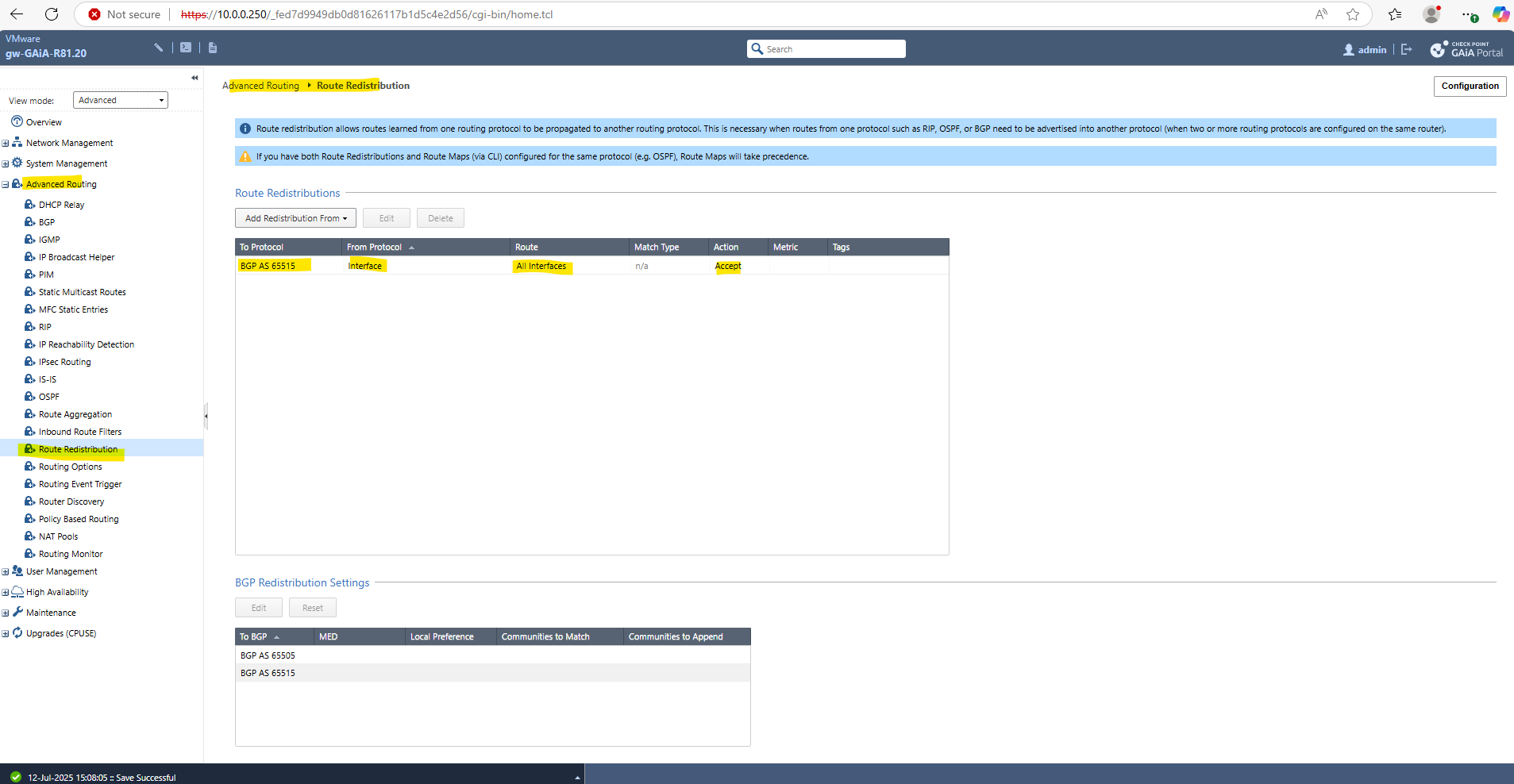Click the info icon in the blue banner
The height and width of the screenshot is (784, 1514).
[245, 129]
